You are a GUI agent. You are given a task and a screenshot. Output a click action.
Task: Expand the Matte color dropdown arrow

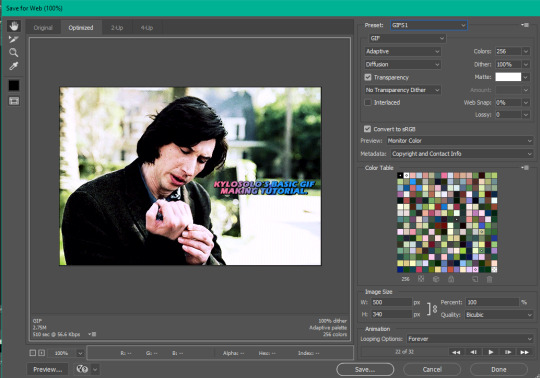point(526,77)
